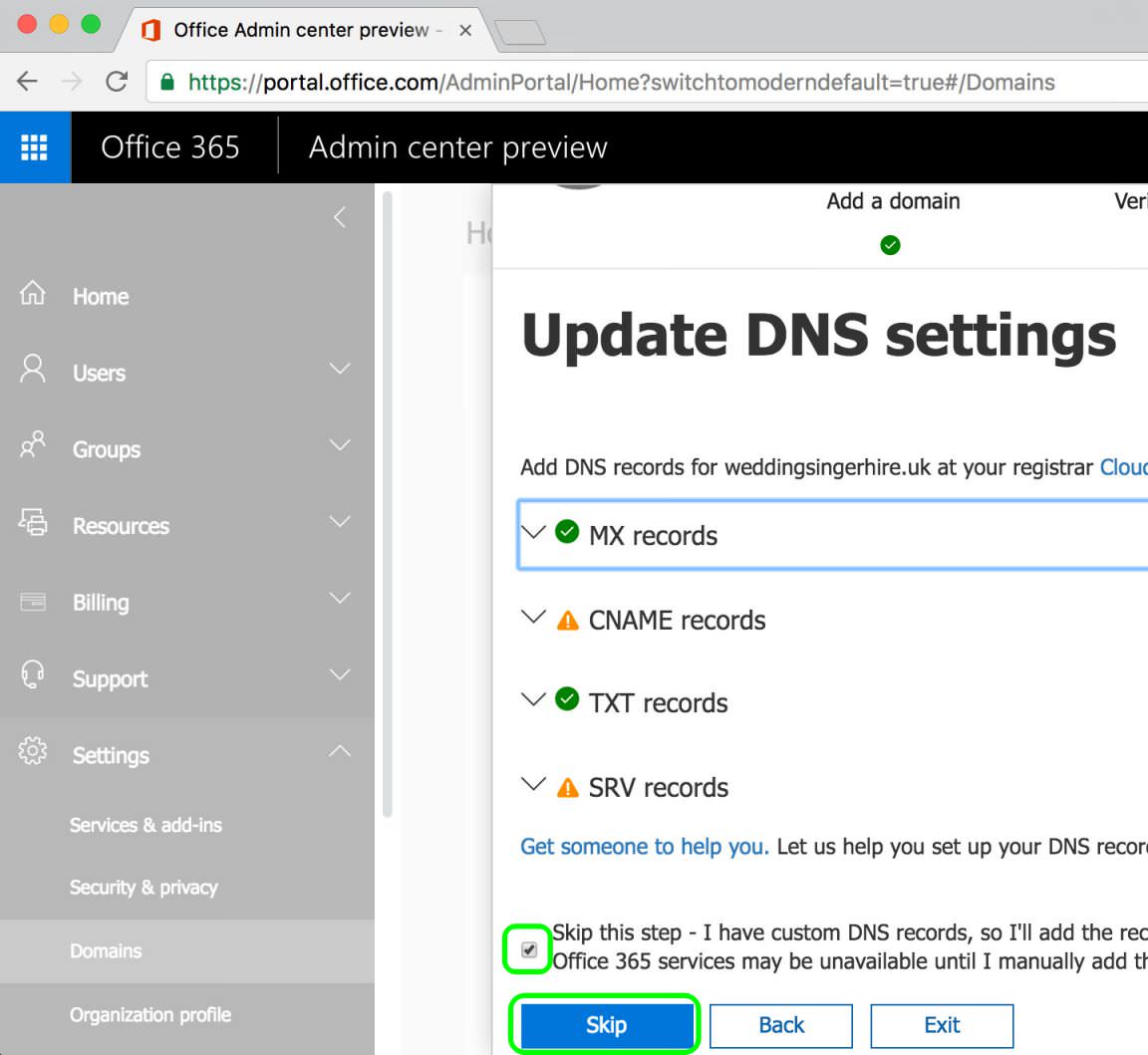The image size is (1148, 1055).
Task: Open the Office 365 app launcher grid
Action: pos(35,147)
